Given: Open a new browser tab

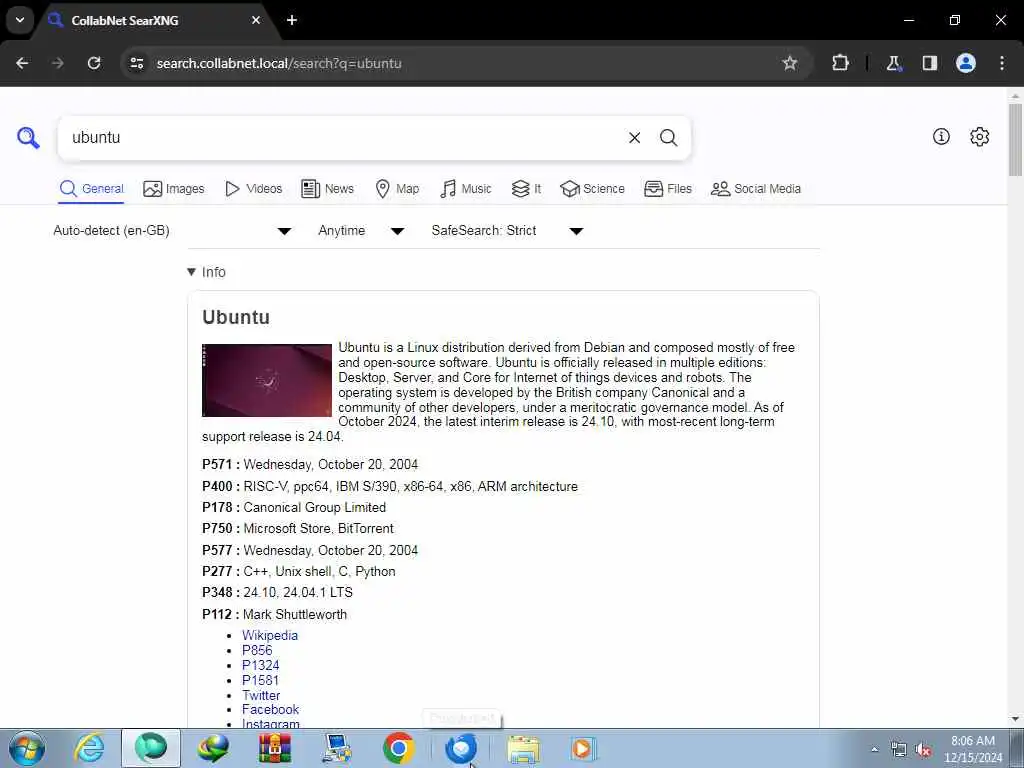Looking at the screenshot, I should tap(292, 20).
